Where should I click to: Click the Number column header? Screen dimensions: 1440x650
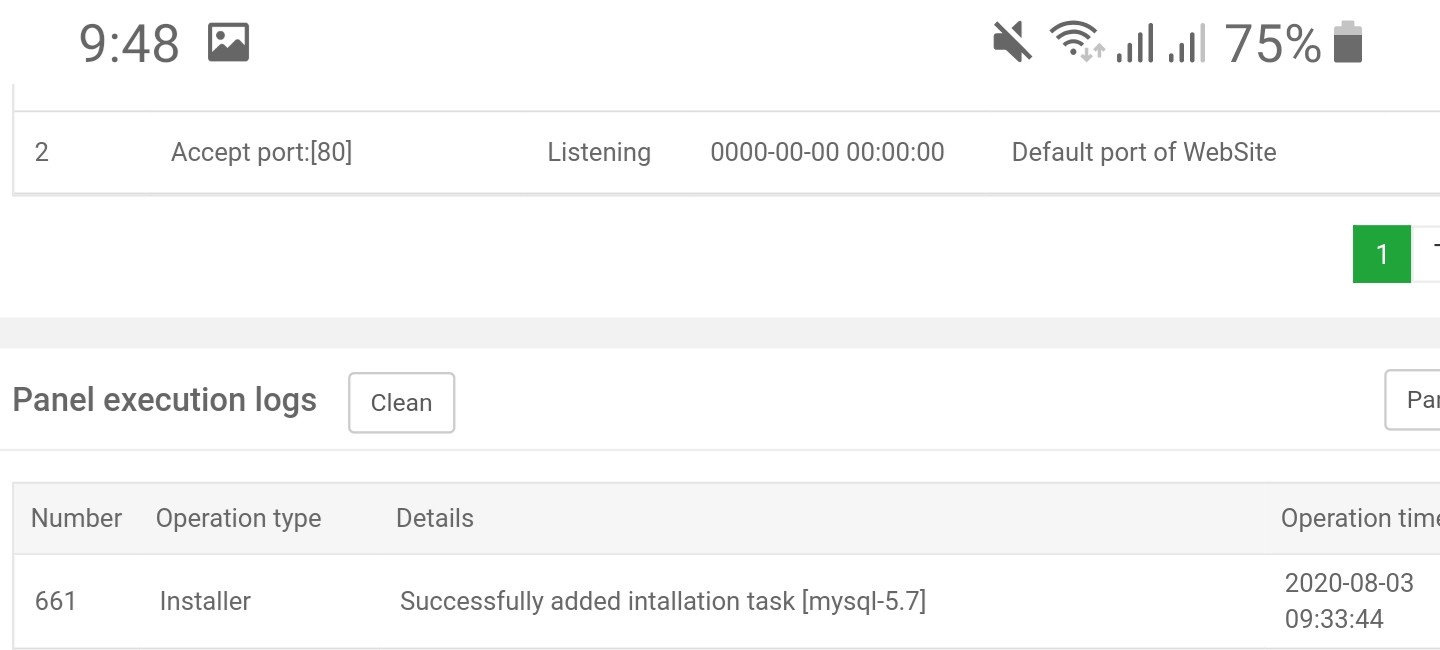pyautogui.click(x=76, y=518)
